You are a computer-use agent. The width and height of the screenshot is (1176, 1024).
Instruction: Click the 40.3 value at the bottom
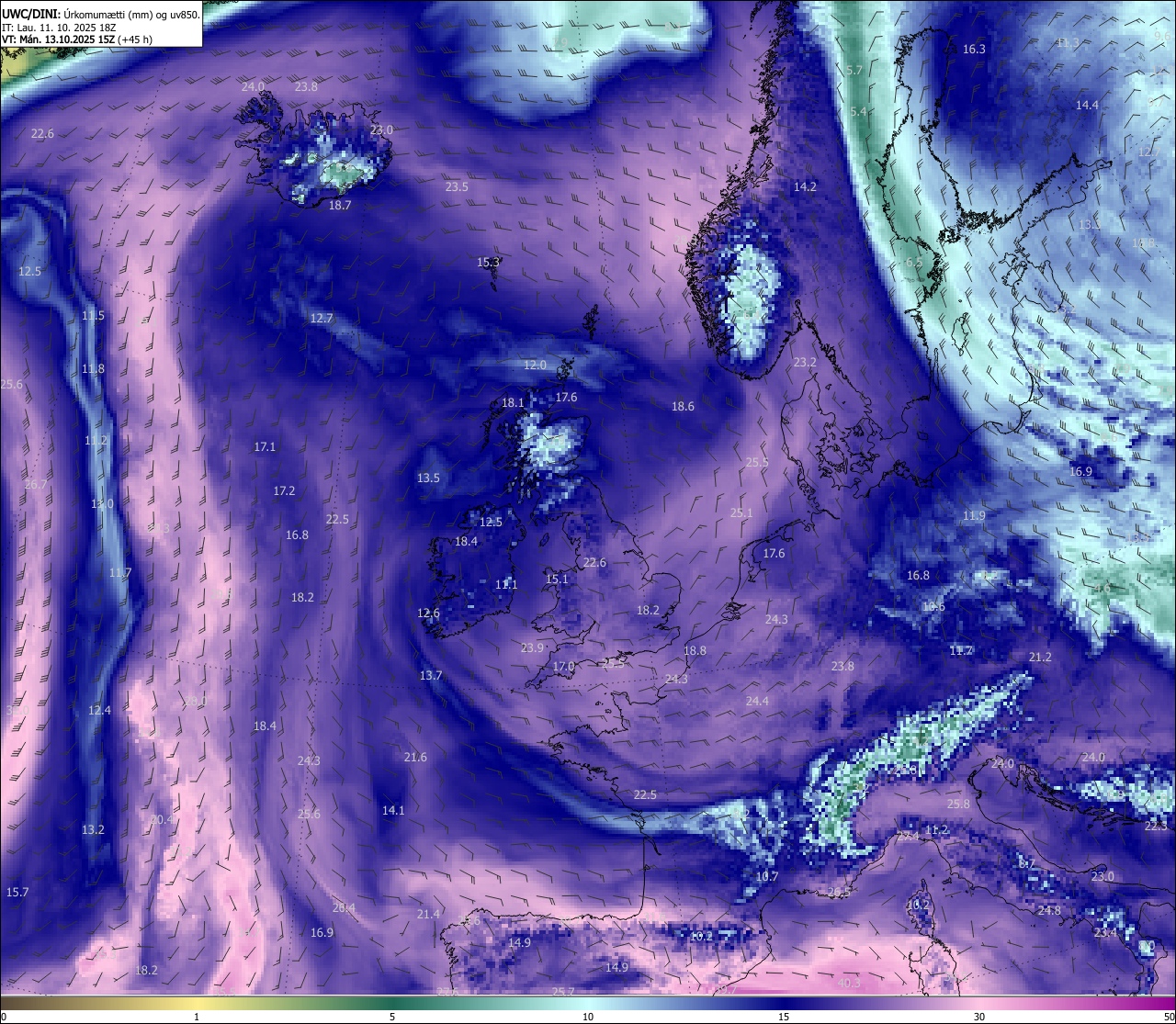(x=849, y=983)
